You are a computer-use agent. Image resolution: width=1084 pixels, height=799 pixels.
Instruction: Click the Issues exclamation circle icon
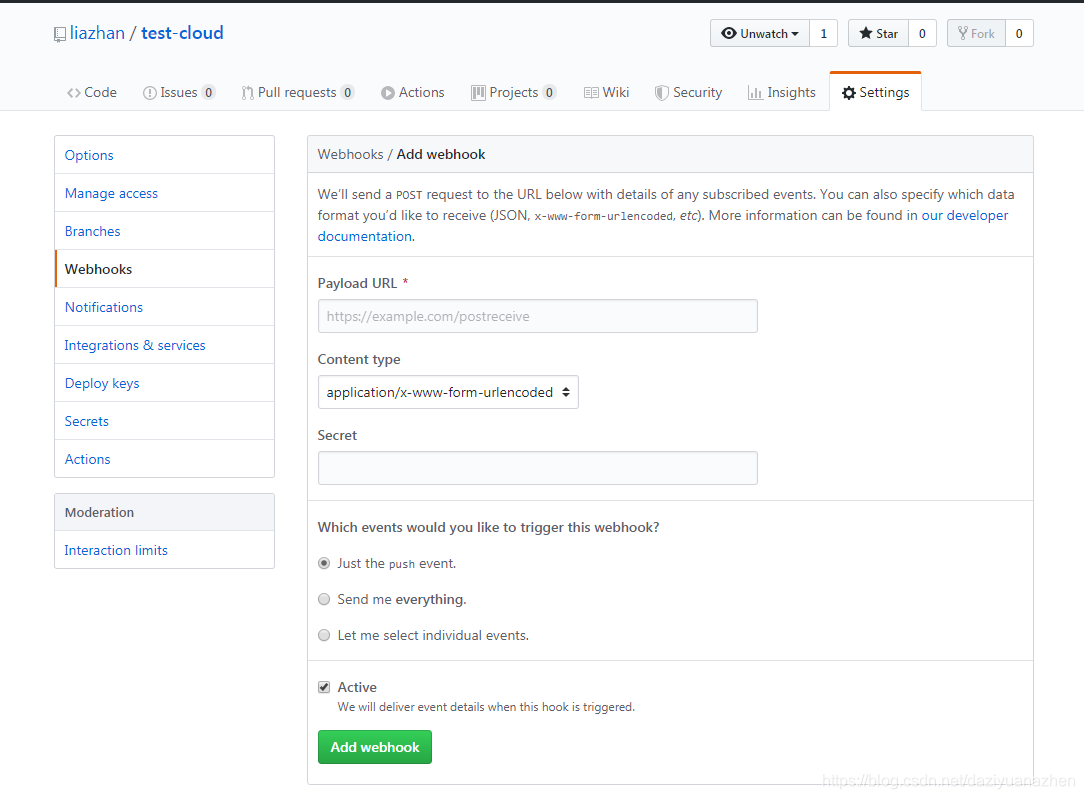pyautogui.click(x=149, y=93)
